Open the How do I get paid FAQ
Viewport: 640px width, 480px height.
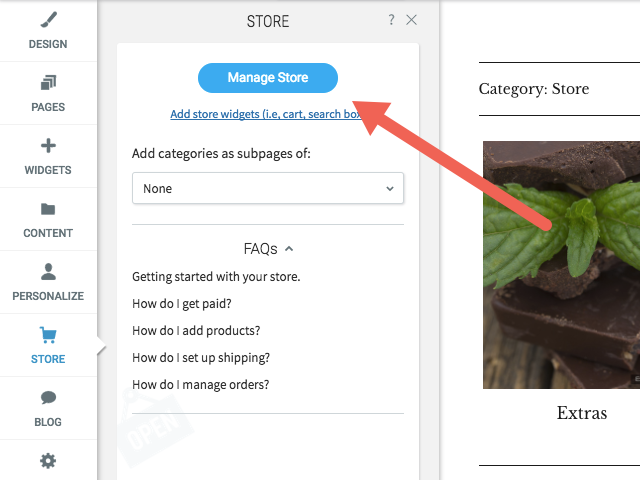point(182,304)
